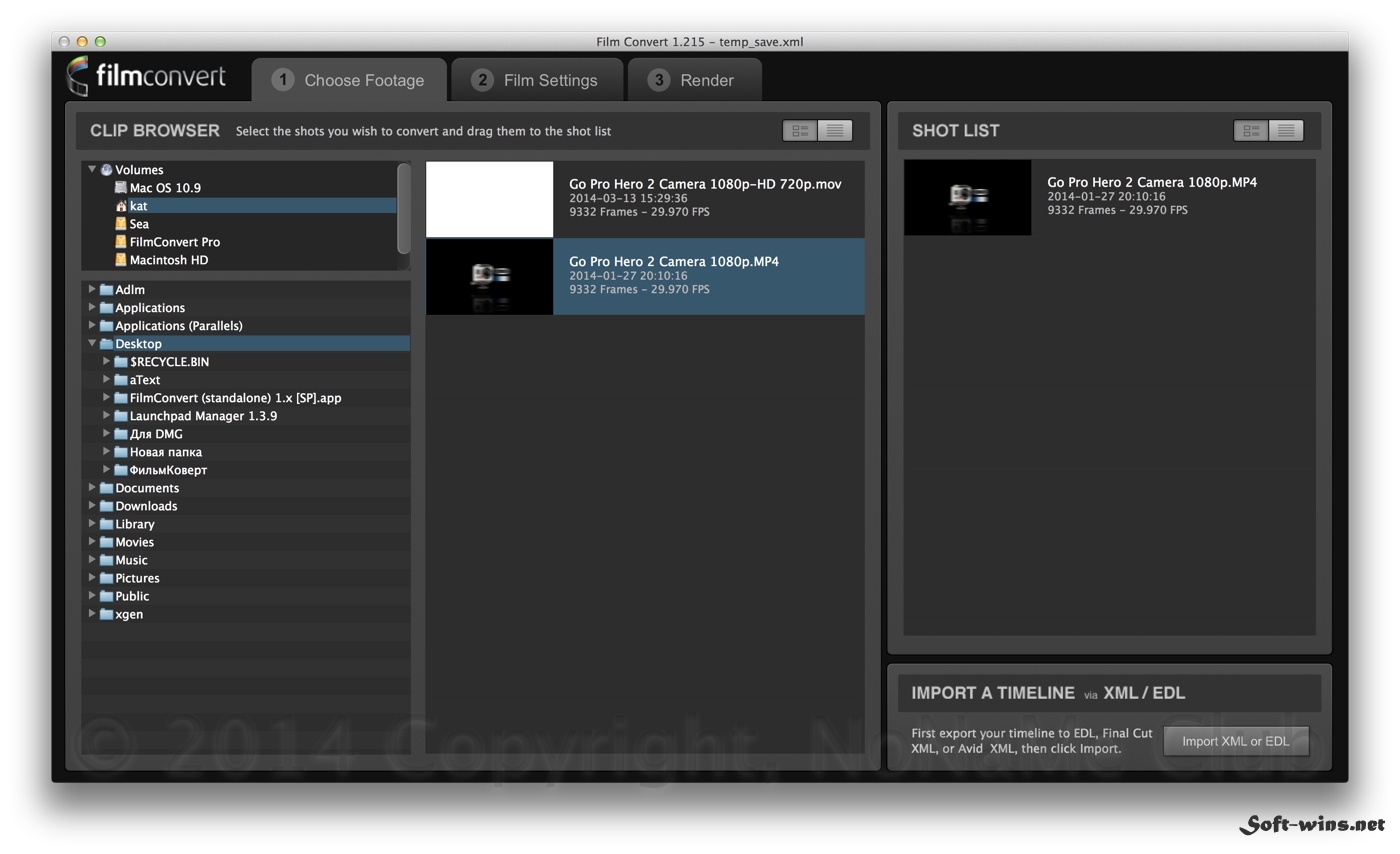The width and height of the screenshot is (1400, 854).
Task: Select the aText folder name
Action: pos(145,380)
